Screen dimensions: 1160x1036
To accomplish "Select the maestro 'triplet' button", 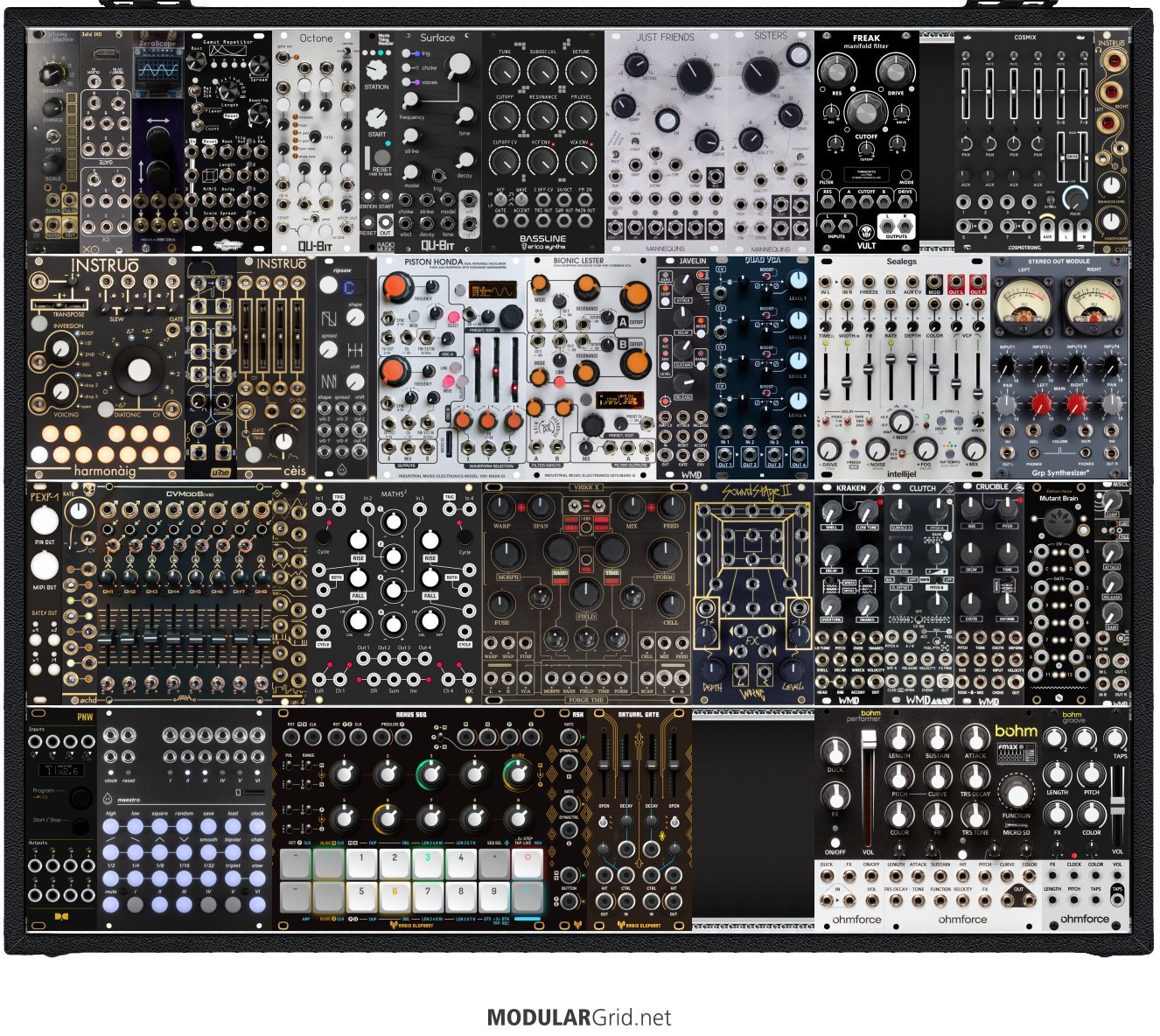I will coord(233,878).
